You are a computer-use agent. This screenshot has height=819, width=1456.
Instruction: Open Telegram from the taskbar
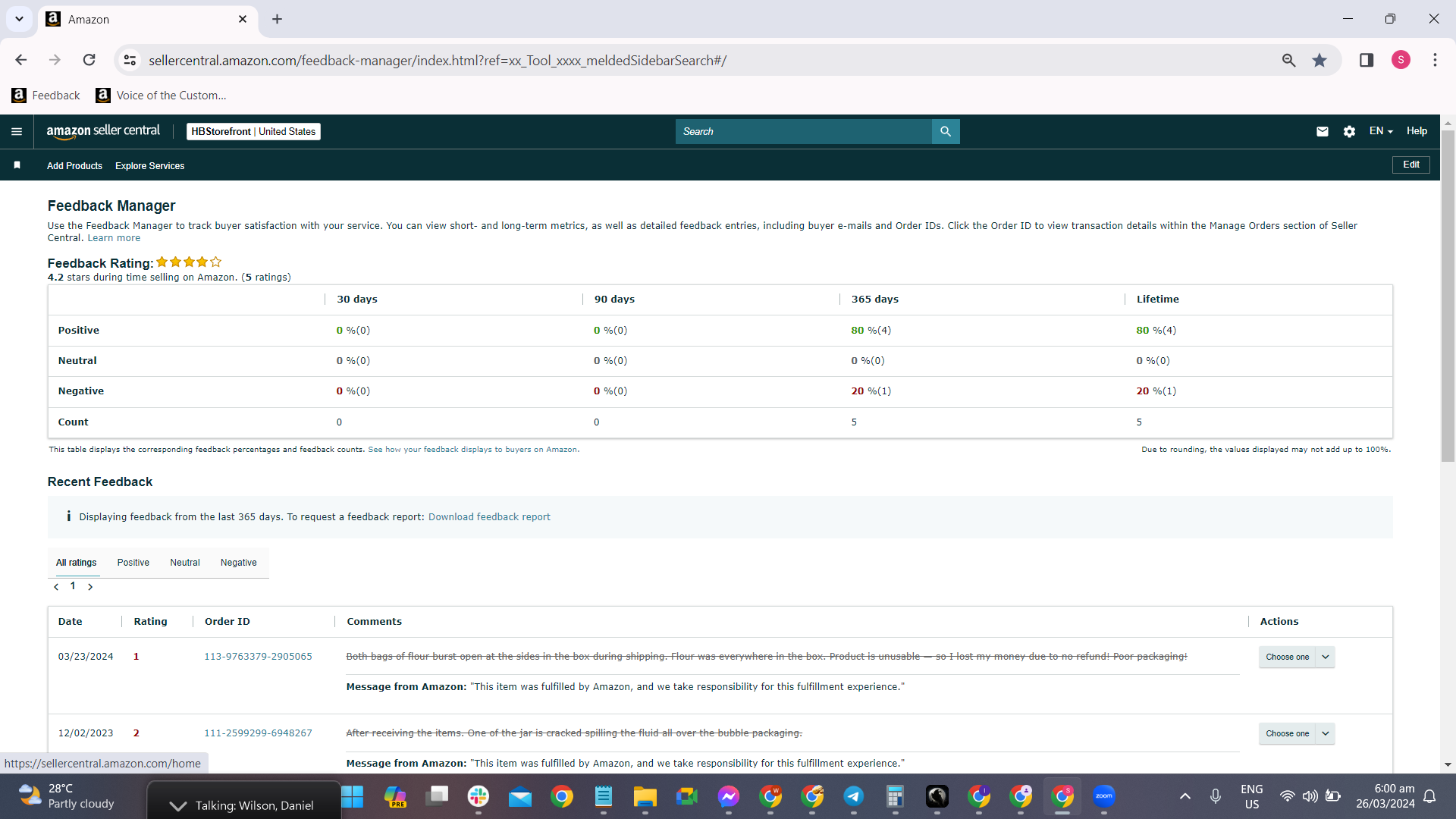coord(854,796)
